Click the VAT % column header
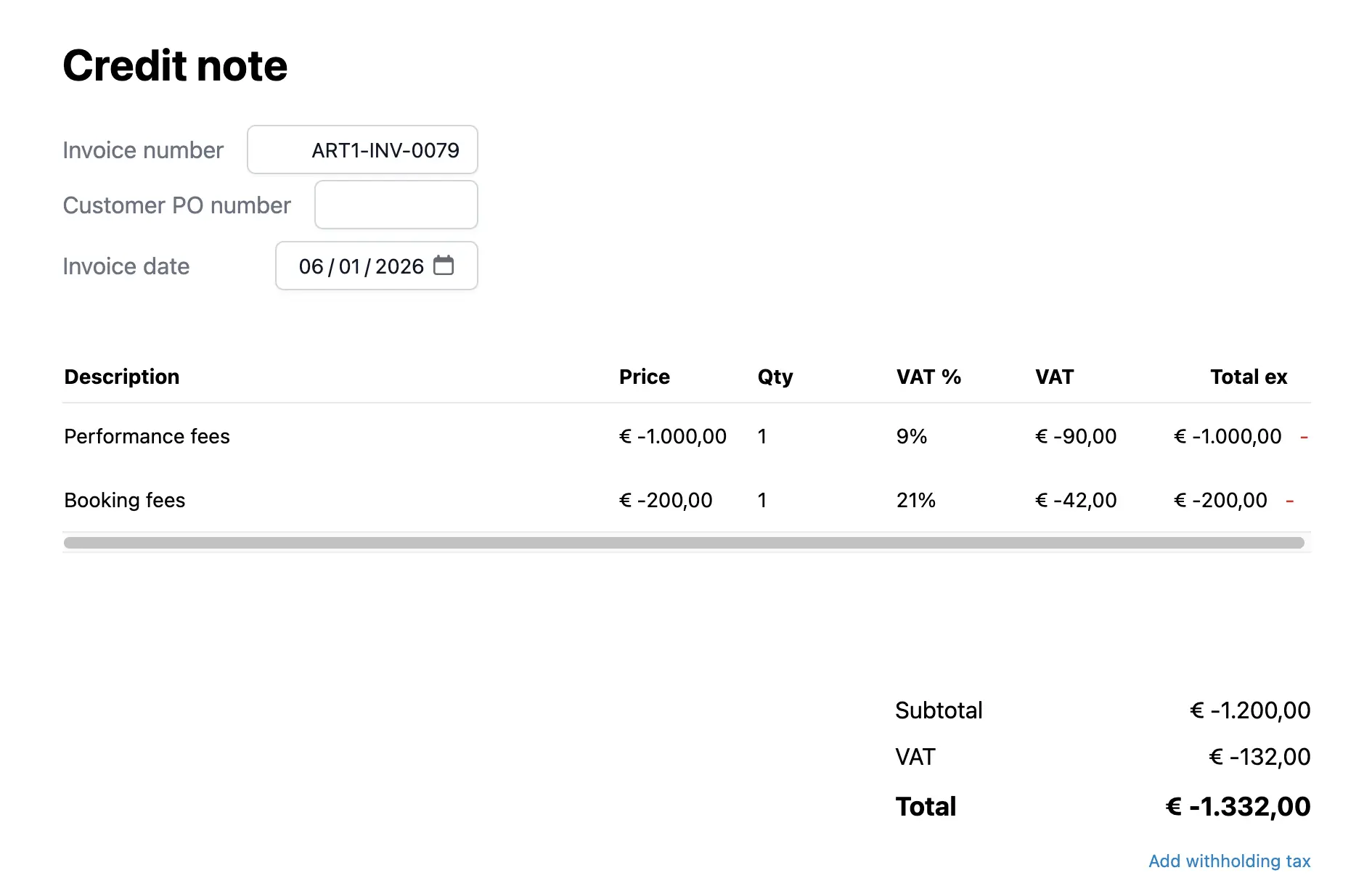Image resolution: width=1372 pixels, height=894 pixels. click(x=928, y=377)
